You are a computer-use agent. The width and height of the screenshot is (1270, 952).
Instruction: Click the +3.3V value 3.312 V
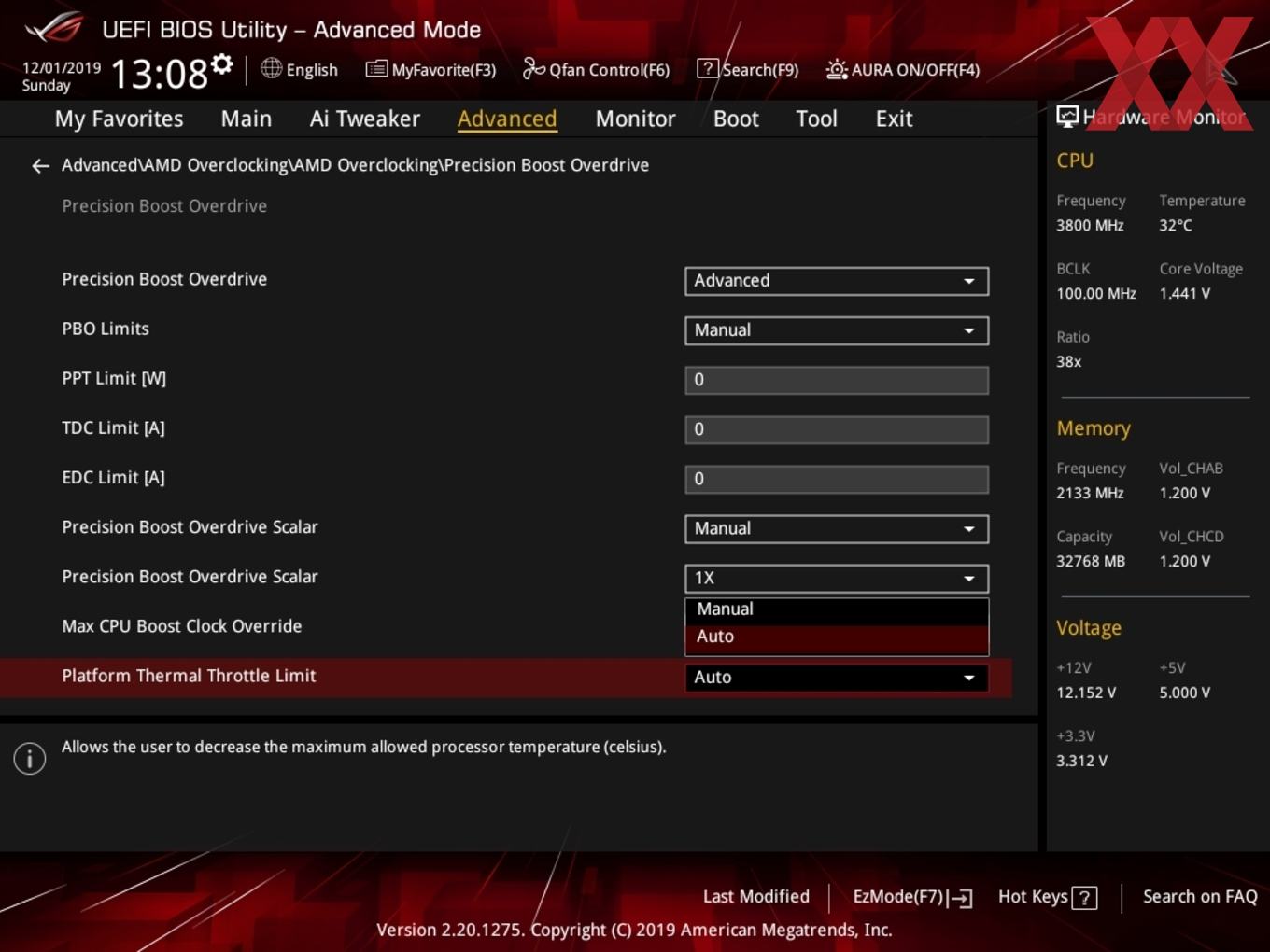coord(1081,762)
